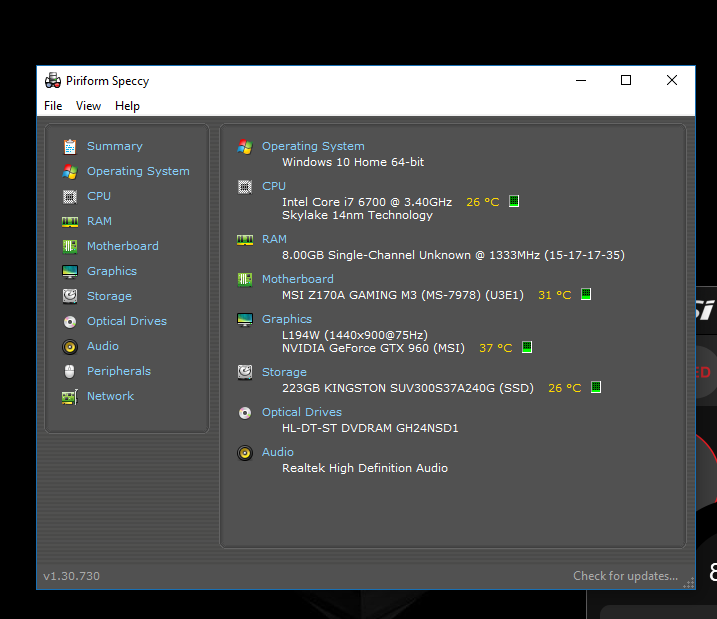Viewport: 717px width, 619px height.
Task: Click the Optical Drives disc icon in sidebar
Action: (70, 322)
